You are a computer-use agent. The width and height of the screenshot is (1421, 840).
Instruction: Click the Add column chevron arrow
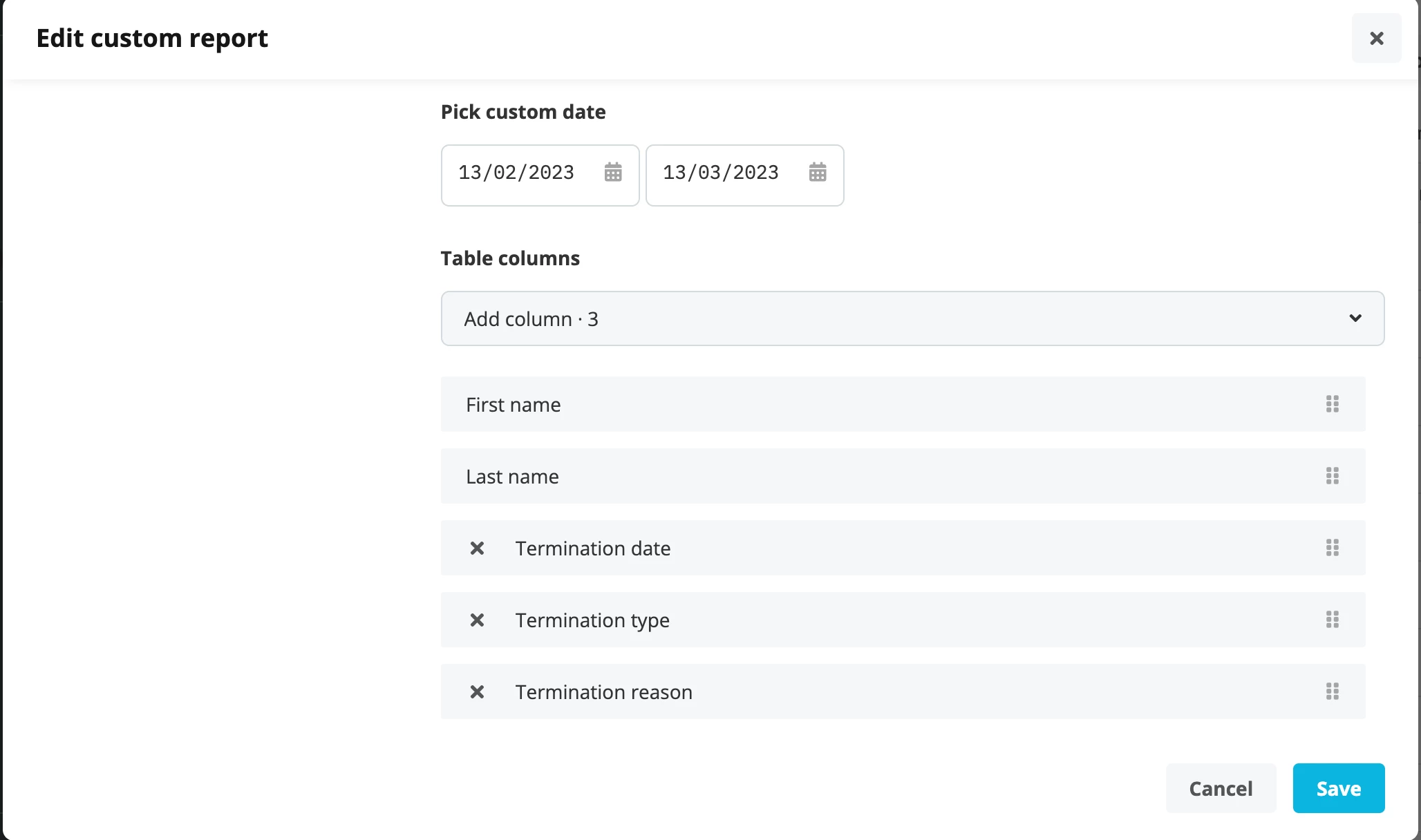coord(1355,318)
